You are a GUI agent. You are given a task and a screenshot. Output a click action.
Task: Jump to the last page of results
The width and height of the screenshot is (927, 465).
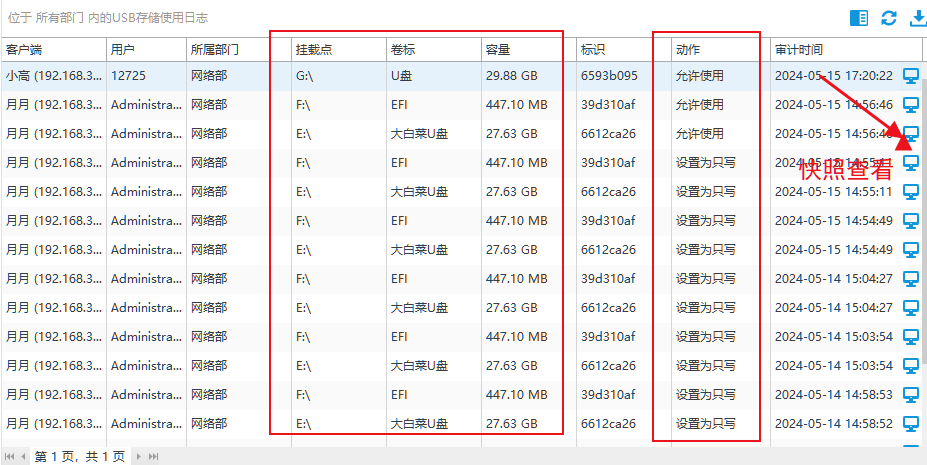(153, 456)
